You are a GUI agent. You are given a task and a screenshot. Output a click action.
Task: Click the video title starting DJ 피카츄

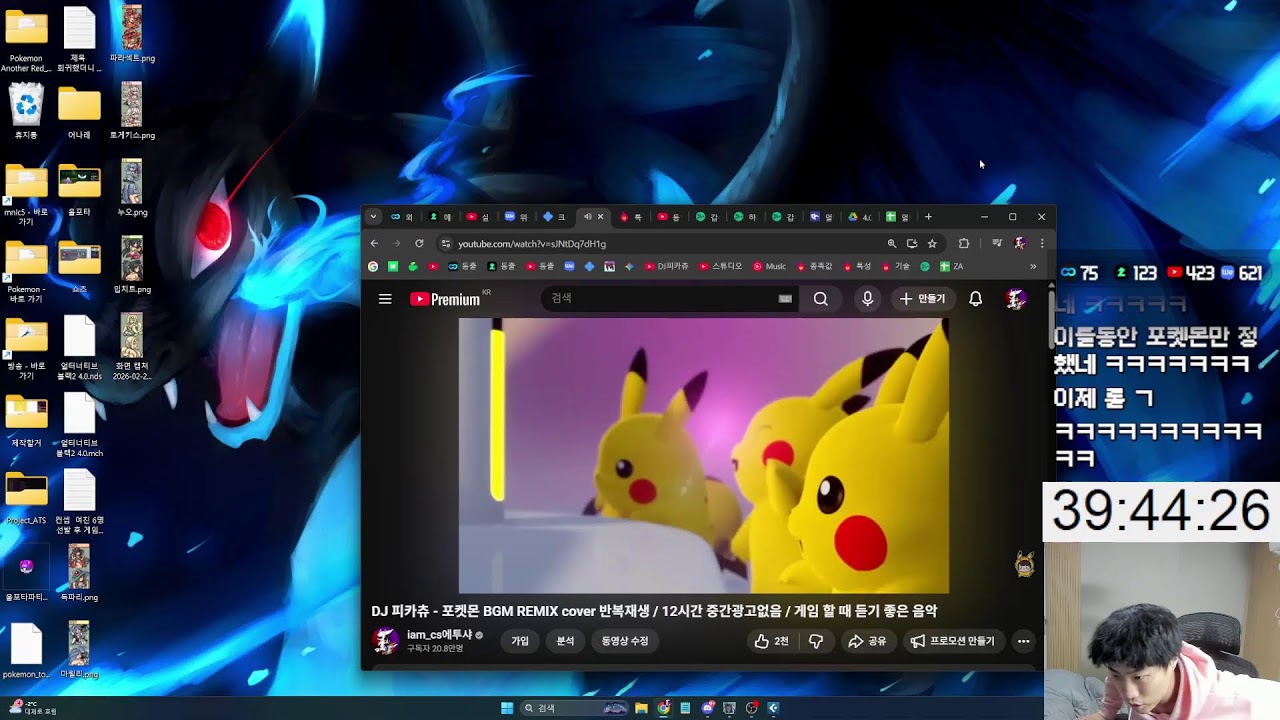pyautogui.click(x=654, y=611)
